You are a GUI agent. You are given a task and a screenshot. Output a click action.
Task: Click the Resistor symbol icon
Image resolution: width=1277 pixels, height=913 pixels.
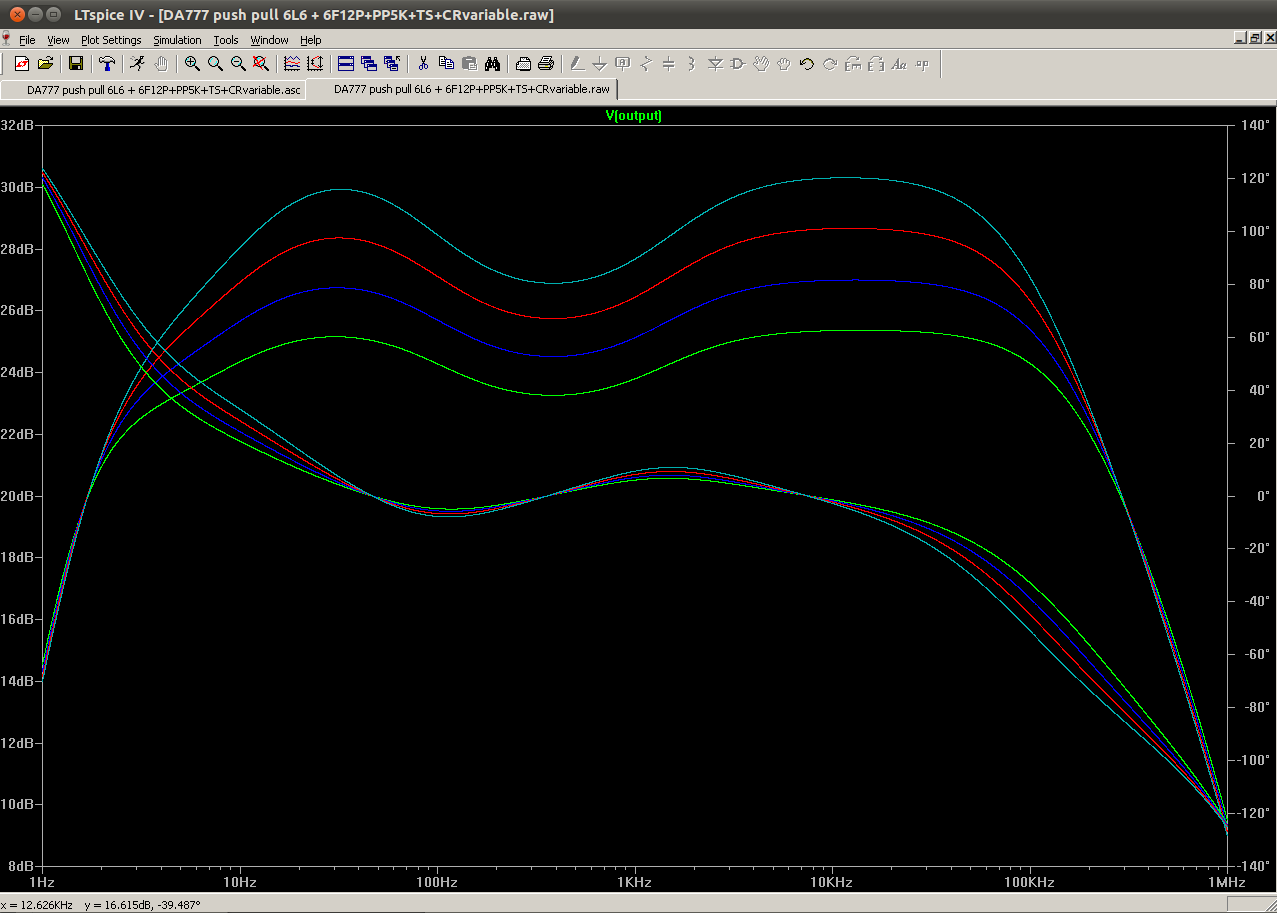tap(646, 64)
